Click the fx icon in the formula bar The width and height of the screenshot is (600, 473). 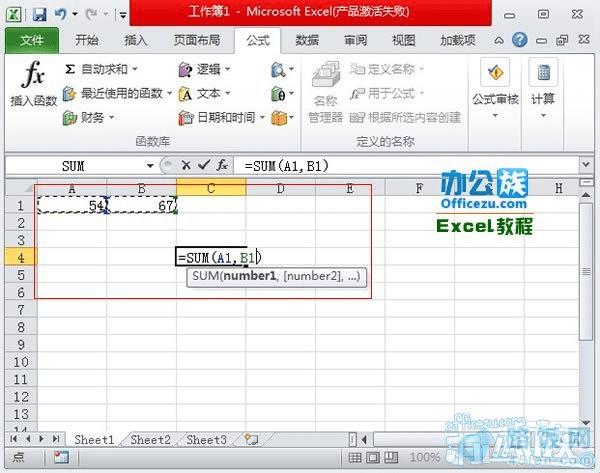point(222,165)
